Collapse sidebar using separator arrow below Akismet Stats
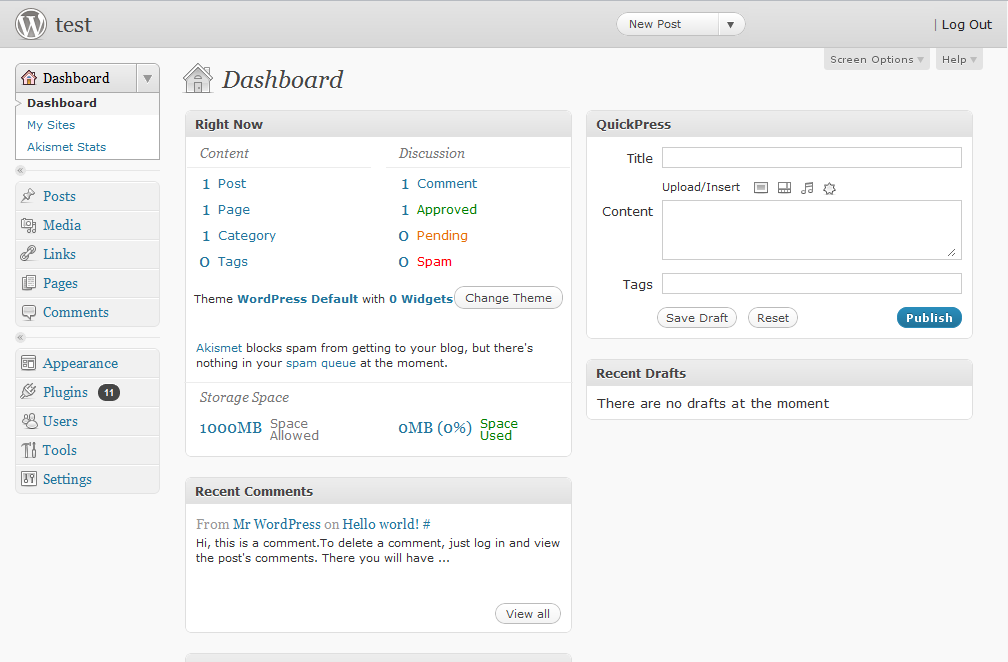 [x=21, y=170]
